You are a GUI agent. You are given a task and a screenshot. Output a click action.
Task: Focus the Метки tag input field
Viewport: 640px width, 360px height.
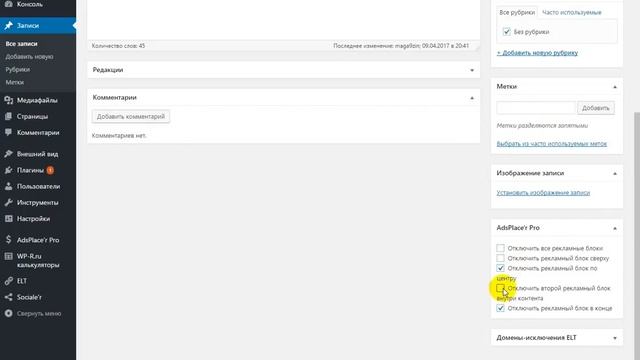[x=536, y=108]
